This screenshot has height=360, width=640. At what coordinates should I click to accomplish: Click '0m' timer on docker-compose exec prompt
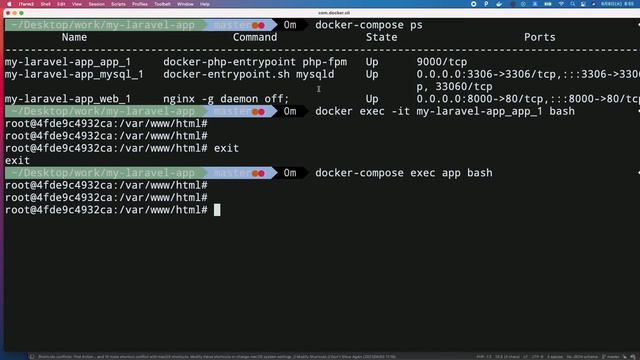(x=290, y=173)
